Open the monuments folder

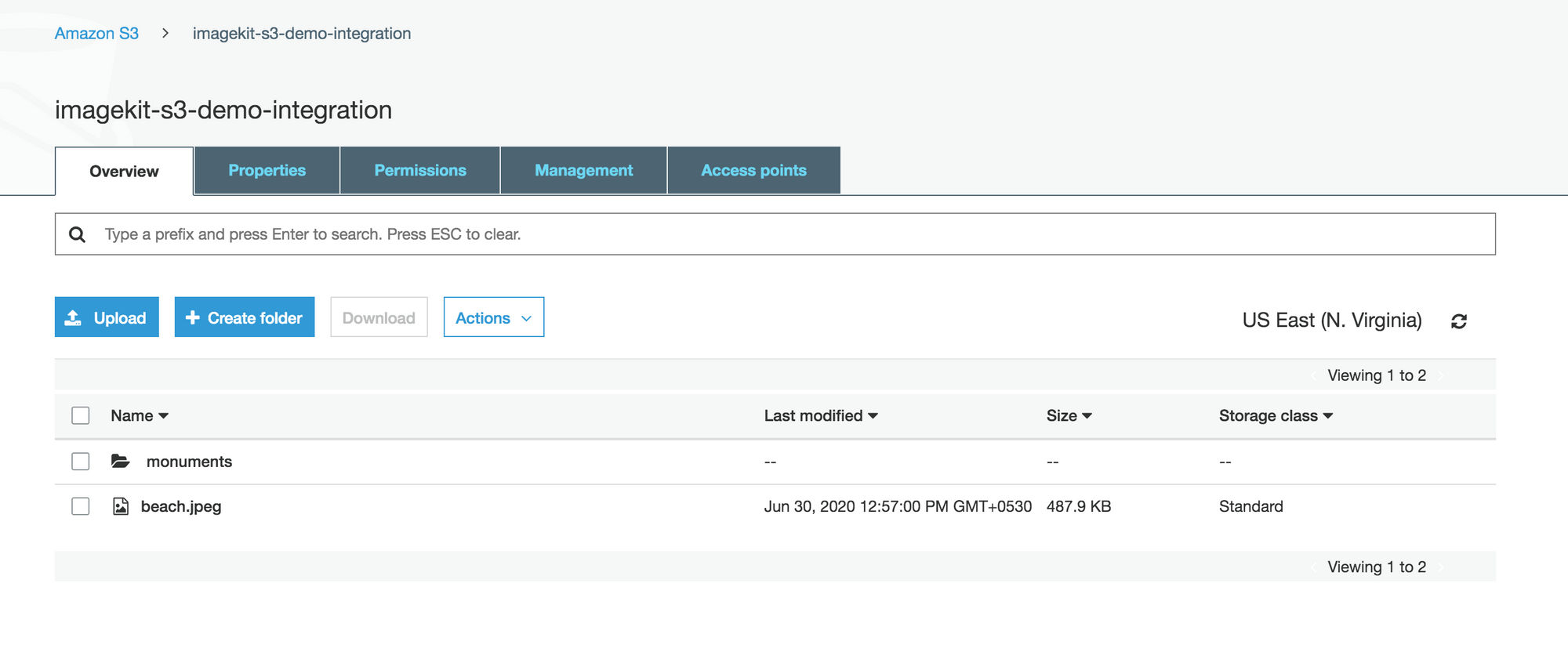click(189, 462)
